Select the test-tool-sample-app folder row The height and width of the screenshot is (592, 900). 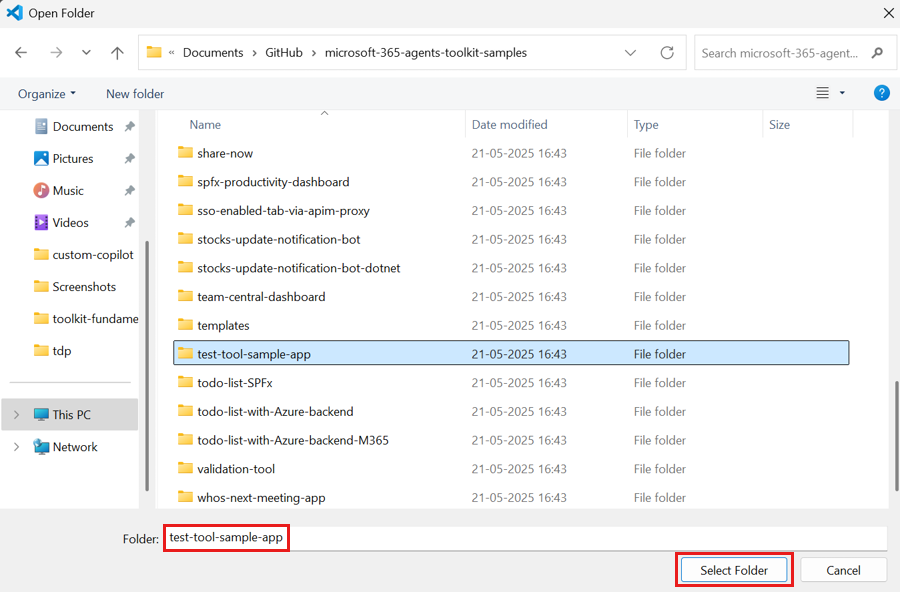pos(511,353)
